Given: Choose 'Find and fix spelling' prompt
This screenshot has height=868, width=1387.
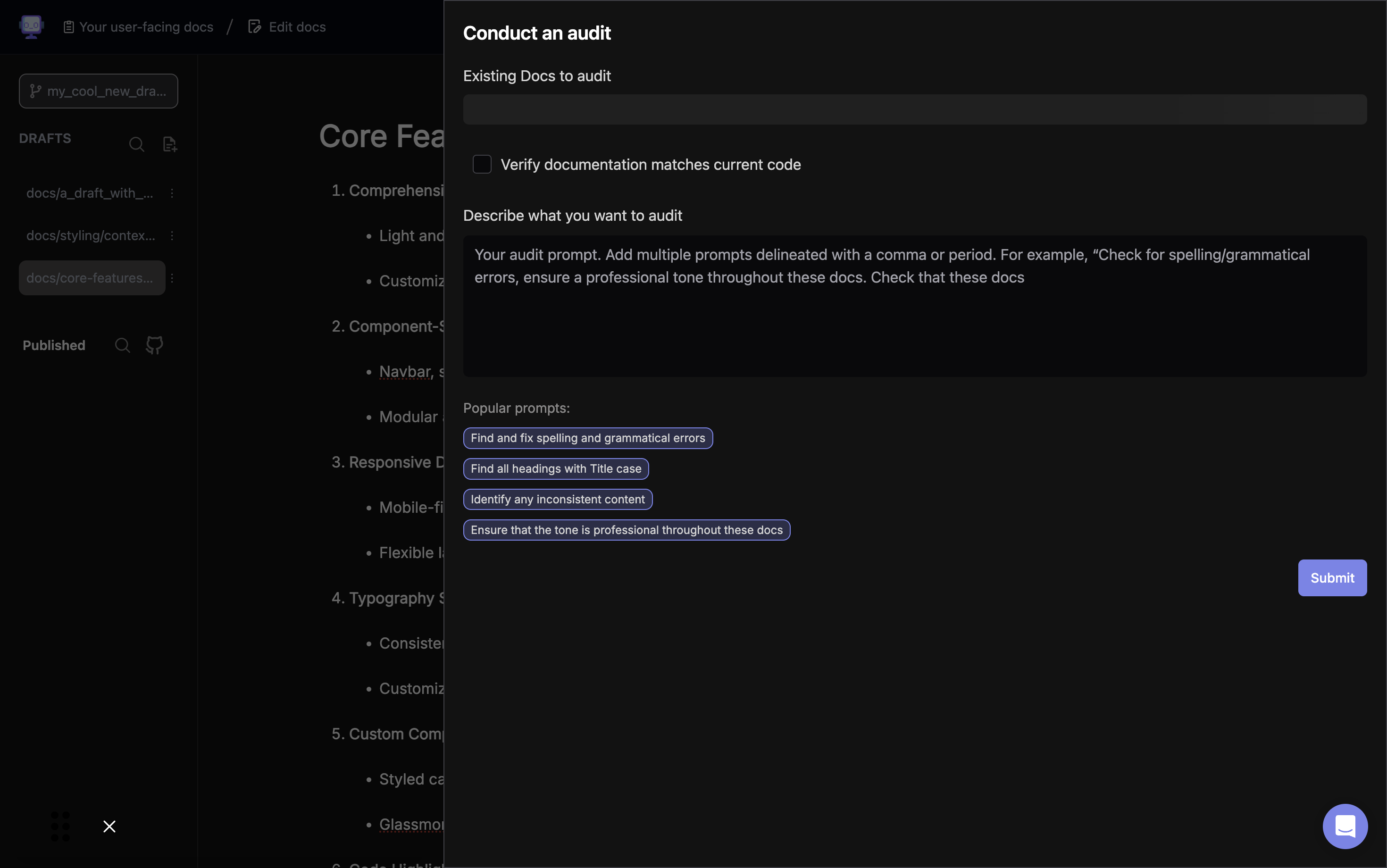Looking at the screenshot, I should [x=587, y=438].
